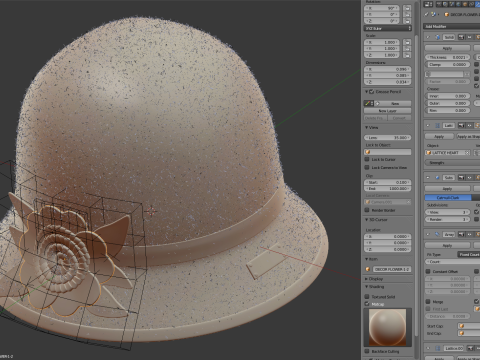Toggle Lattice modifier render camera icon
The image size is (480, 360).
[x=461, y=125]
